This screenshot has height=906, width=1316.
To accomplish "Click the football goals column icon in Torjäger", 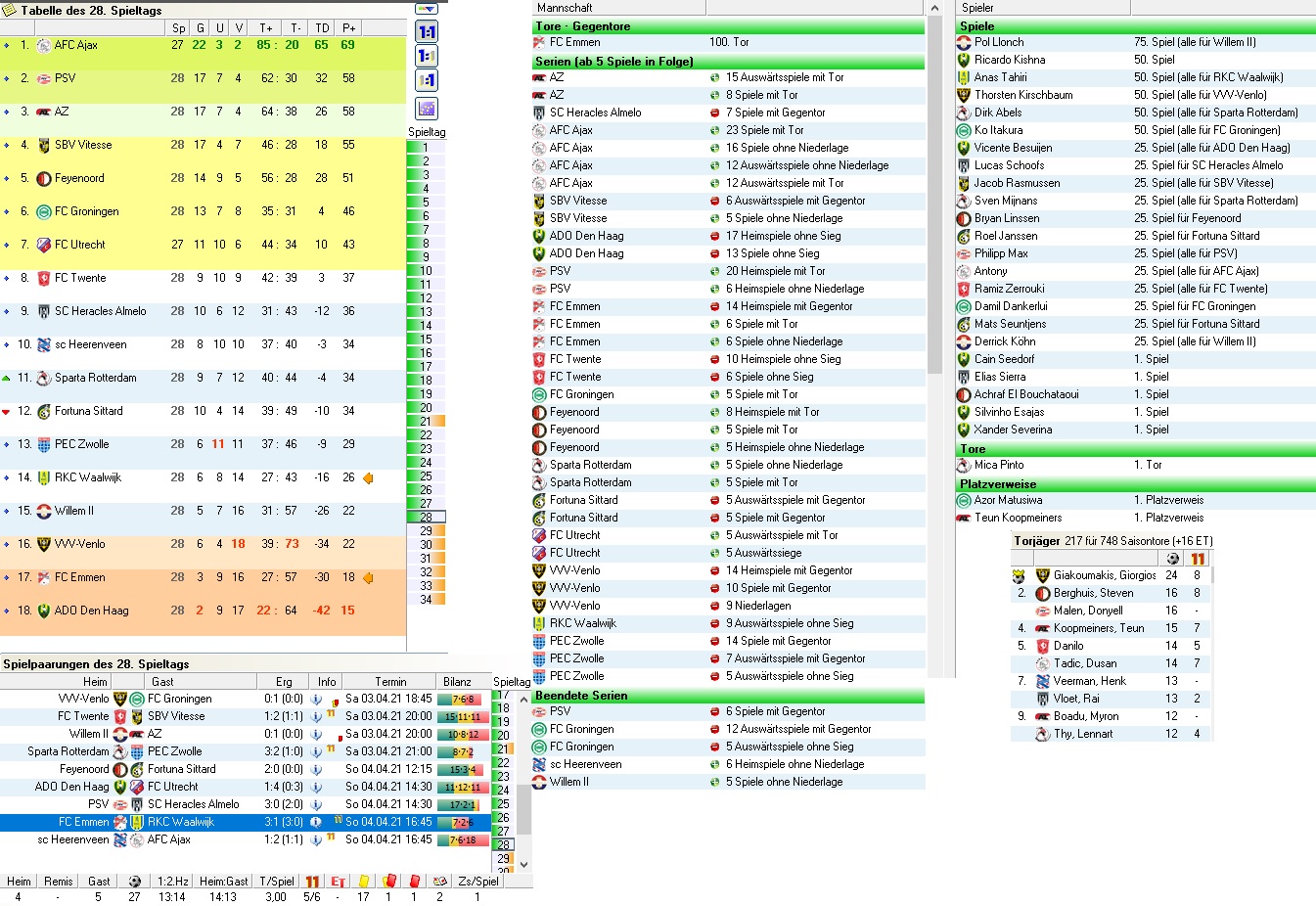I will [x=1172, y=559].
